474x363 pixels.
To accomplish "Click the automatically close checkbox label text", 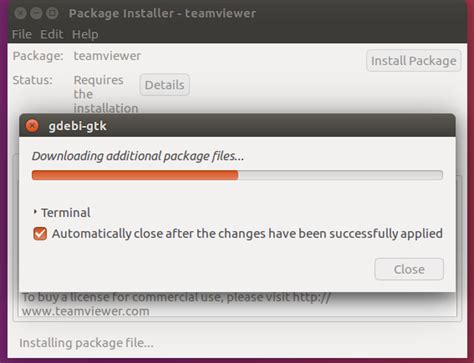I will [247, 234].
